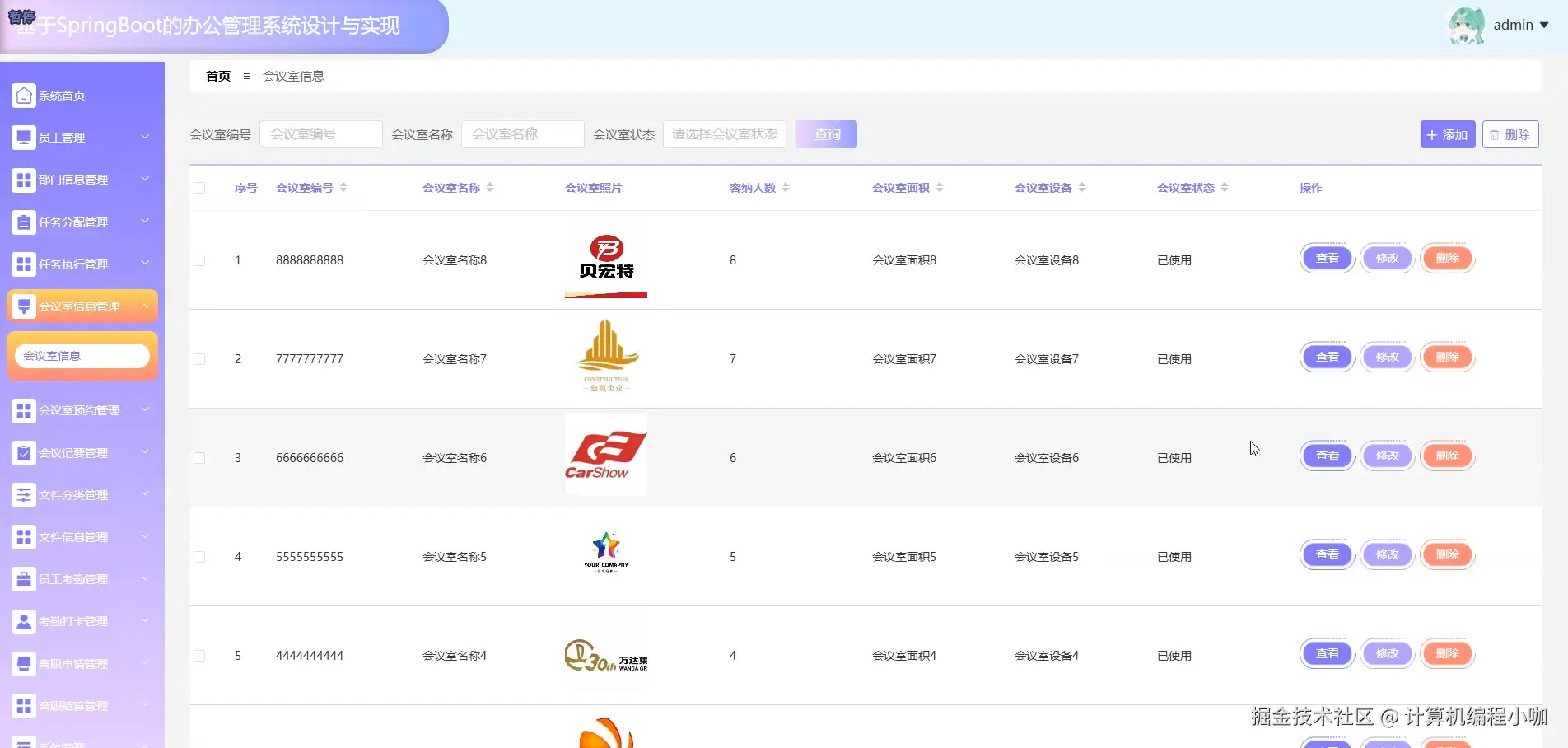Click the 会议室面积7 cell
Screen dimensions: 1568x748
[904, 359]
